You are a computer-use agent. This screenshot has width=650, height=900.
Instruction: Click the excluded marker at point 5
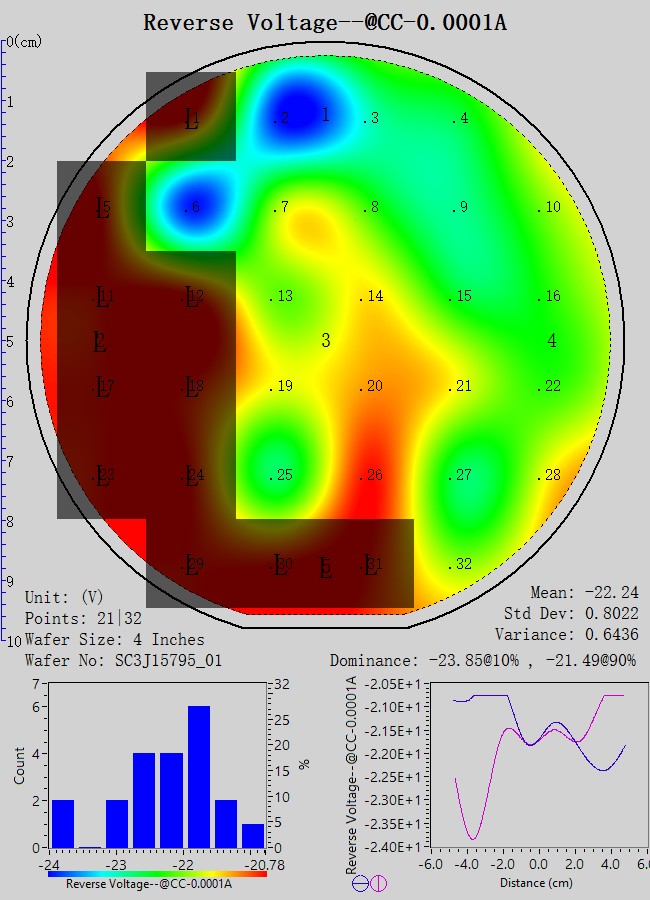coord(102,208)
